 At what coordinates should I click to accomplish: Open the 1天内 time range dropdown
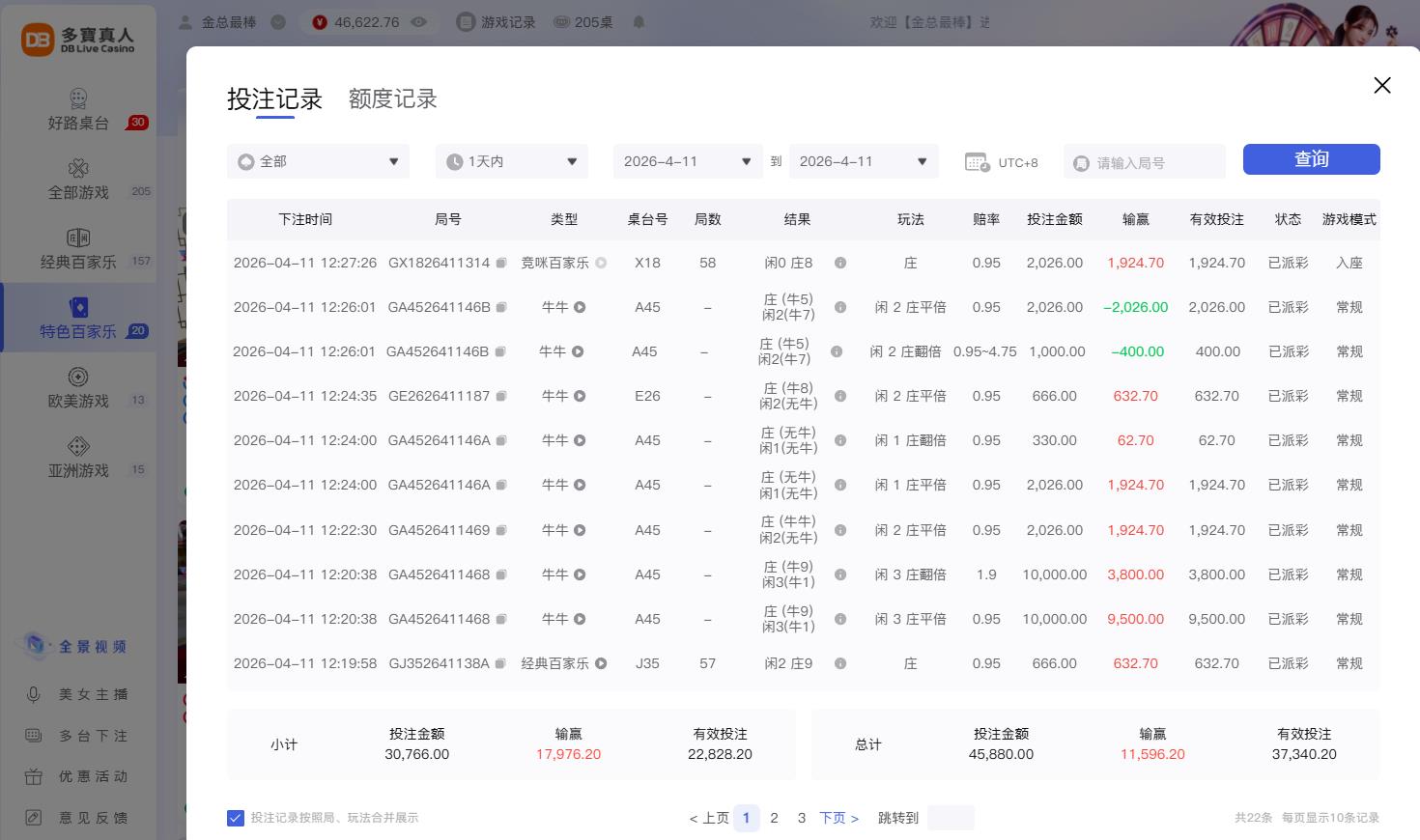click(x=511, y=161)
